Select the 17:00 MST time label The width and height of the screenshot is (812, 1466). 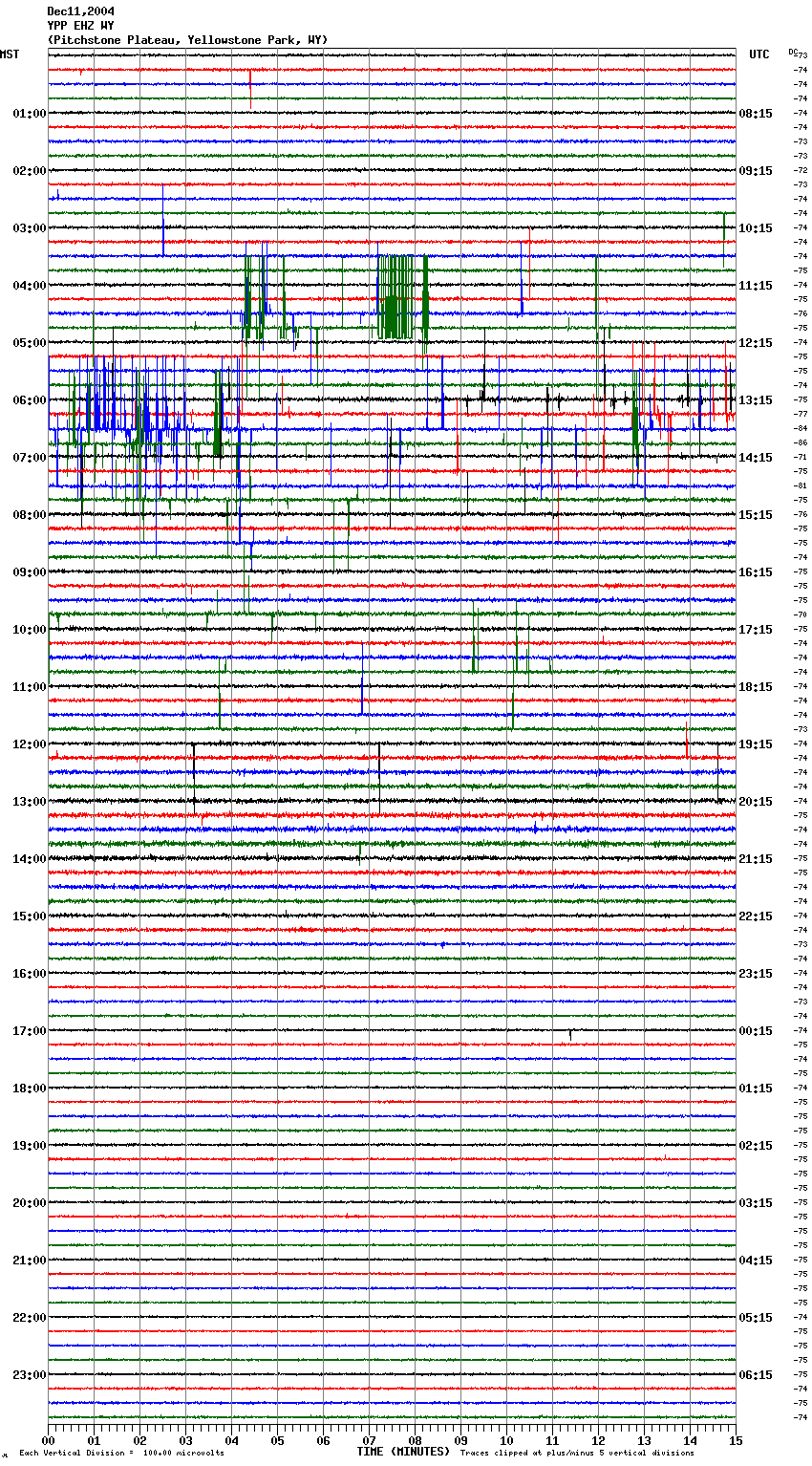30,1031
